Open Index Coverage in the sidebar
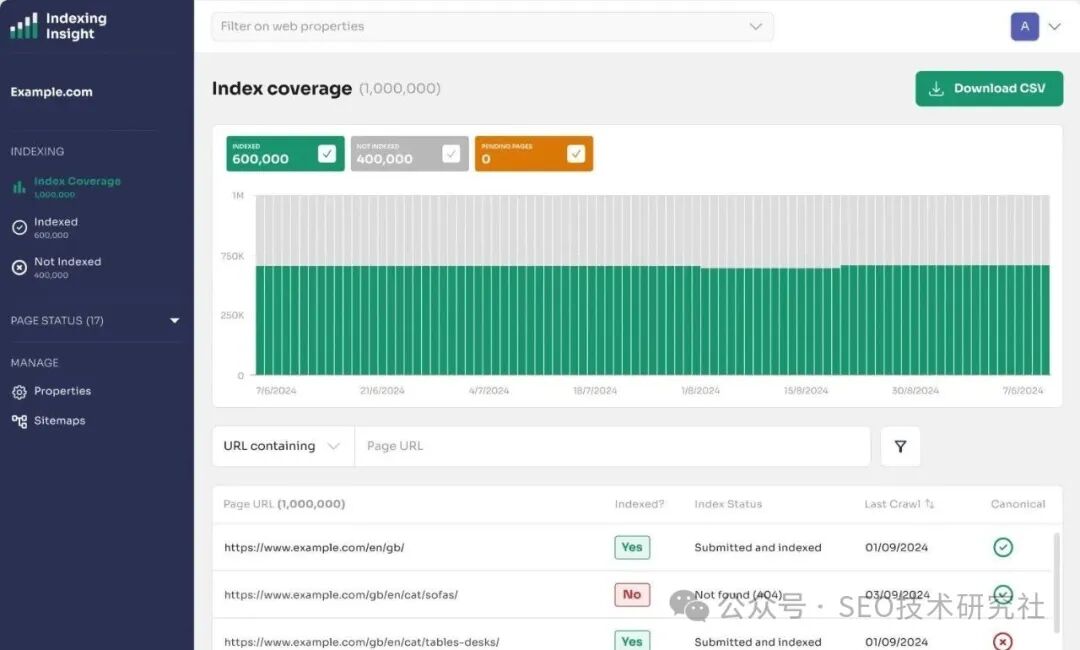The width and height of the screenshot is (1080, 650). (77, 182)
